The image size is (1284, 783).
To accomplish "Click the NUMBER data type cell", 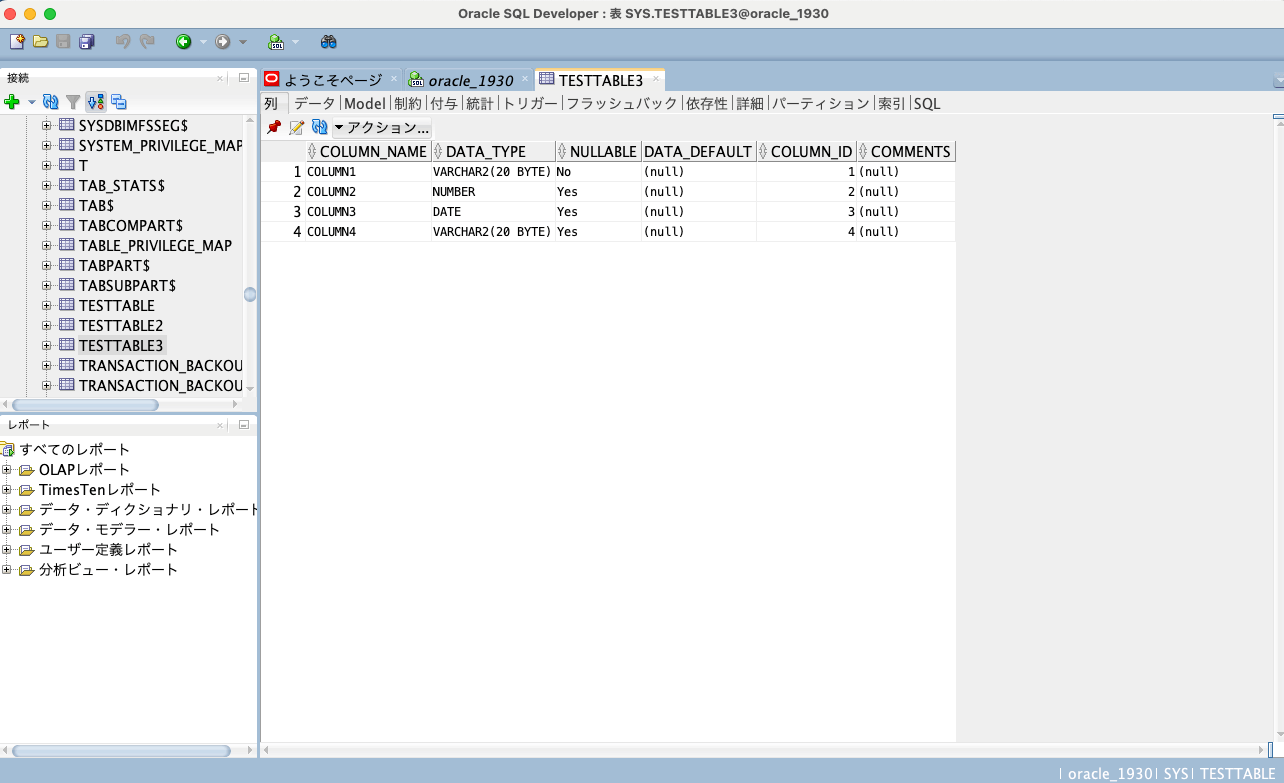I will coord(493,192).
